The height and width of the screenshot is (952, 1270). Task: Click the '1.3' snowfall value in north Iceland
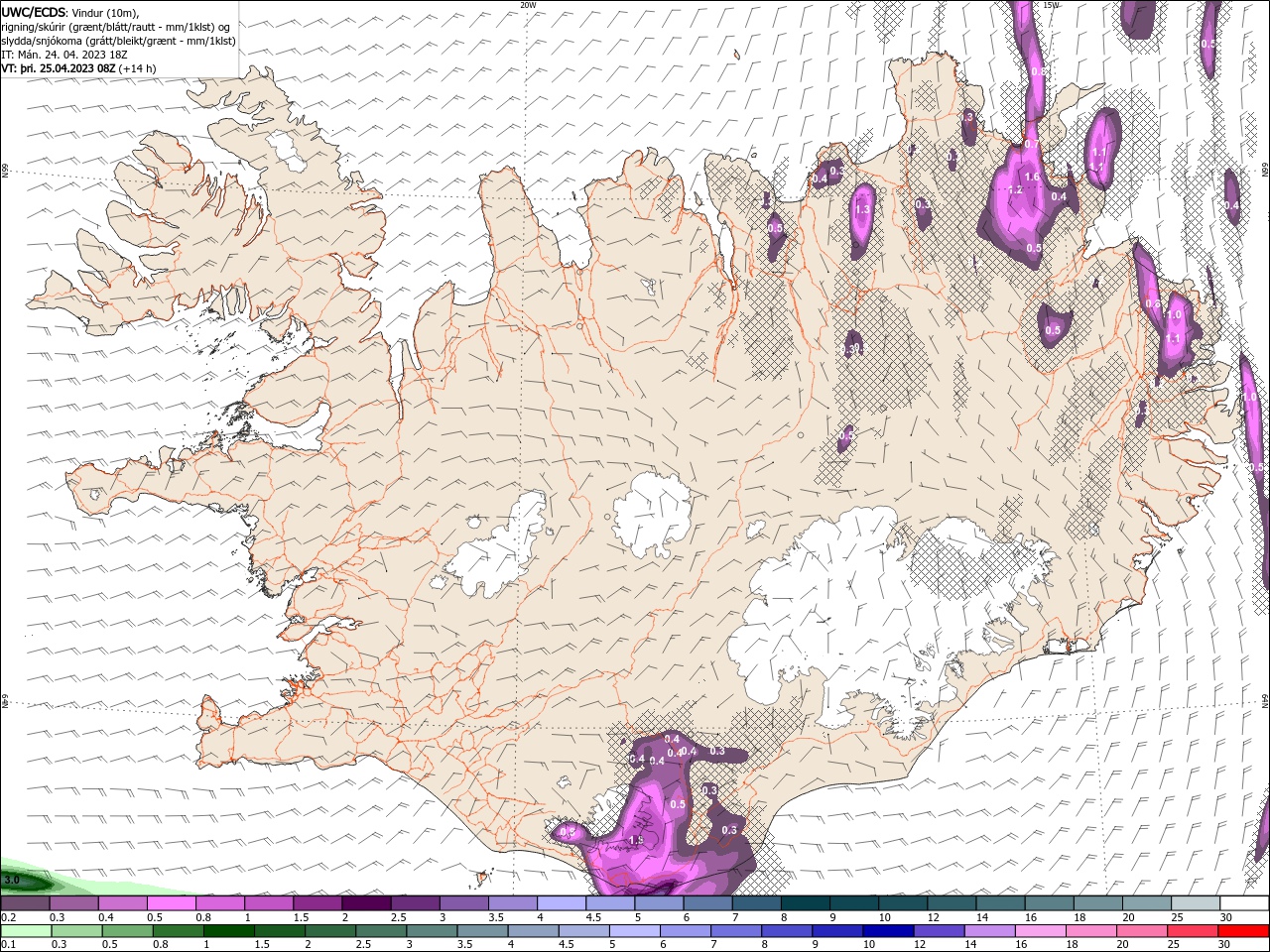point(862,209)
